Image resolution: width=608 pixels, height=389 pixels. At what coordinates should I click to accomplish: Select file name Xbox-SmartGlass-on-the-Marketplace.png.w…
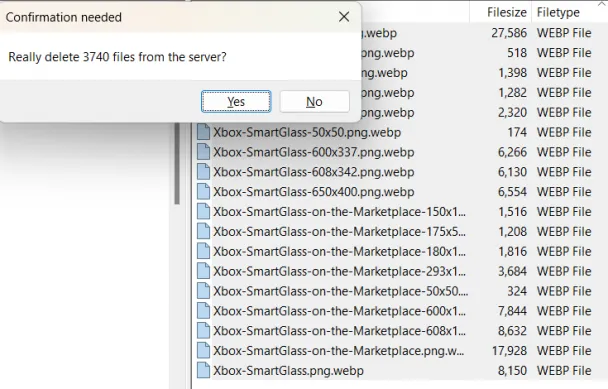tap(339, 351)
